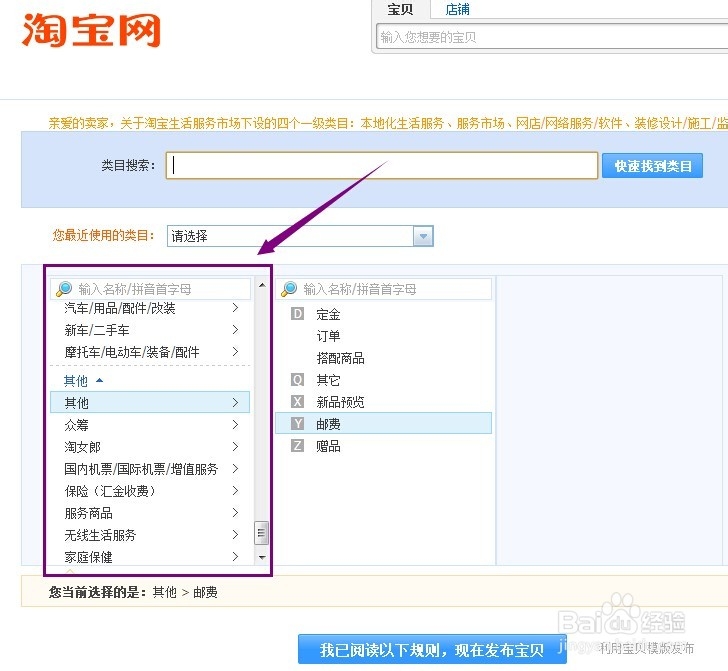Collapse the 其他 group header
728x671 pixels.
[x=84, y=381]
